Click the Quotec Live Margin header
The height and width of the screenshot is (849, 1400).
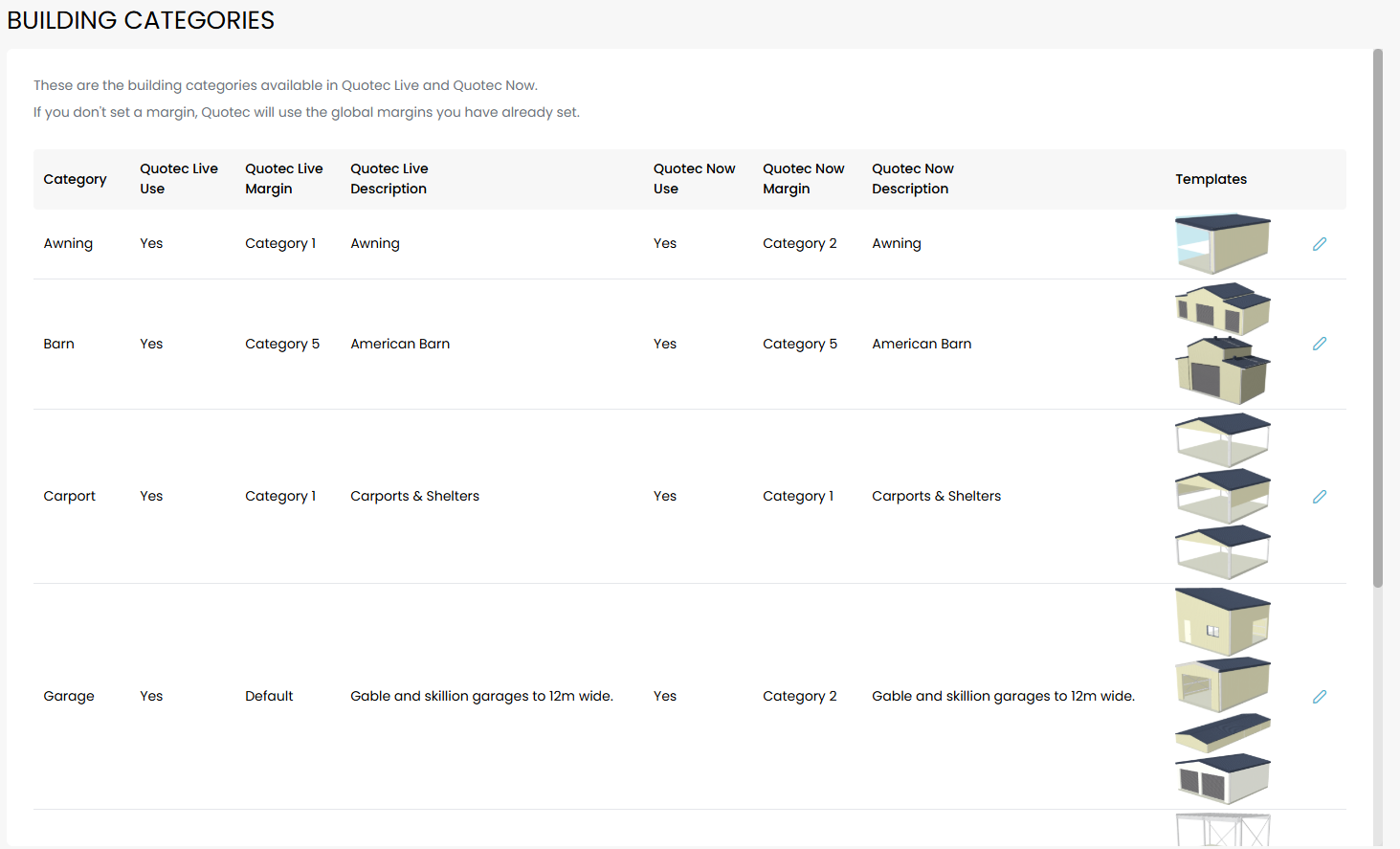(283, 179)
